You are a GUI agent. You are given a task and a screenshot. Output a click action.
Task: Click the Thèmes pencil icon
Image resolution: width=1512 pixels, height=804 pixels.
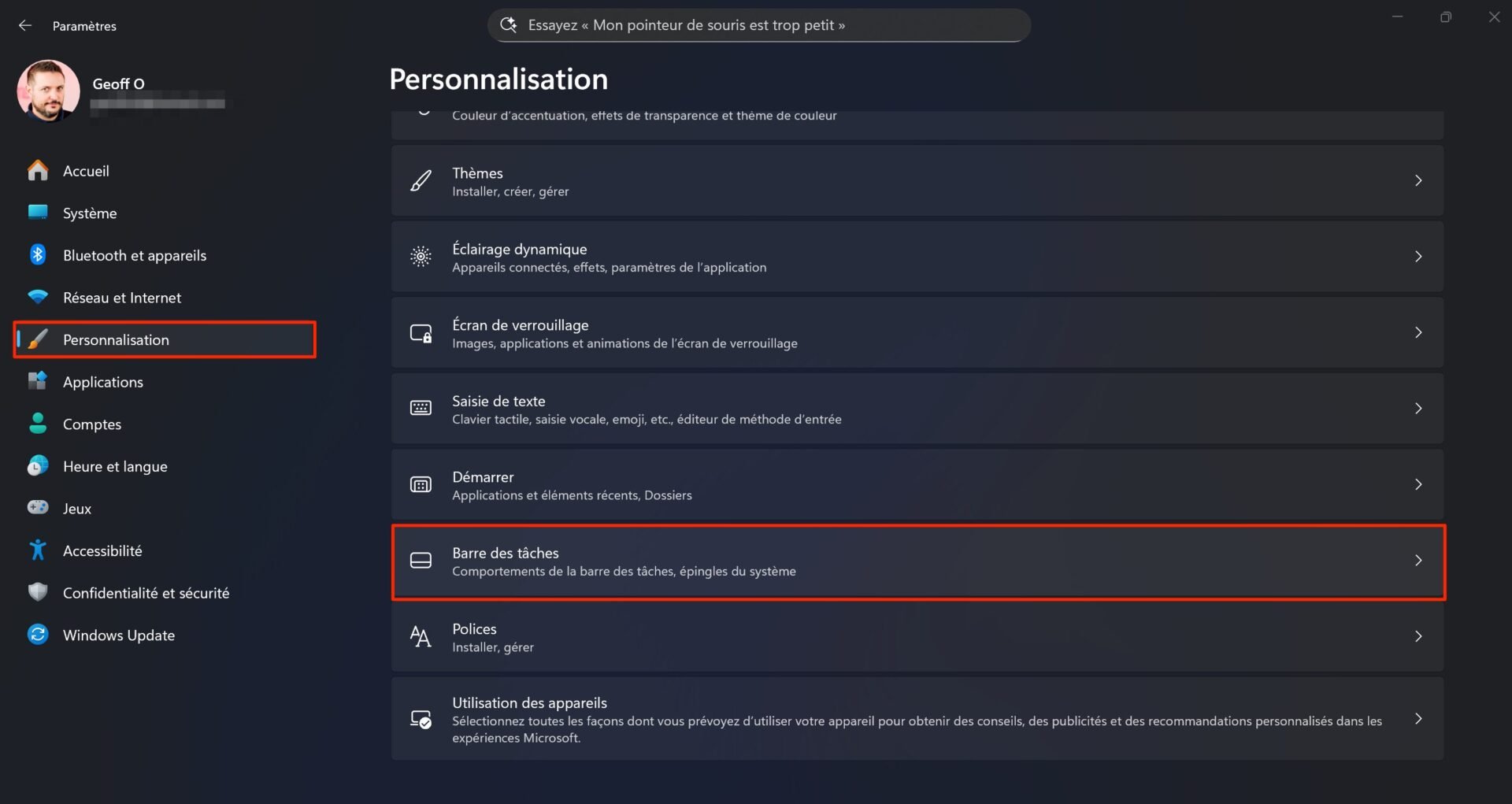click(421, 180)
